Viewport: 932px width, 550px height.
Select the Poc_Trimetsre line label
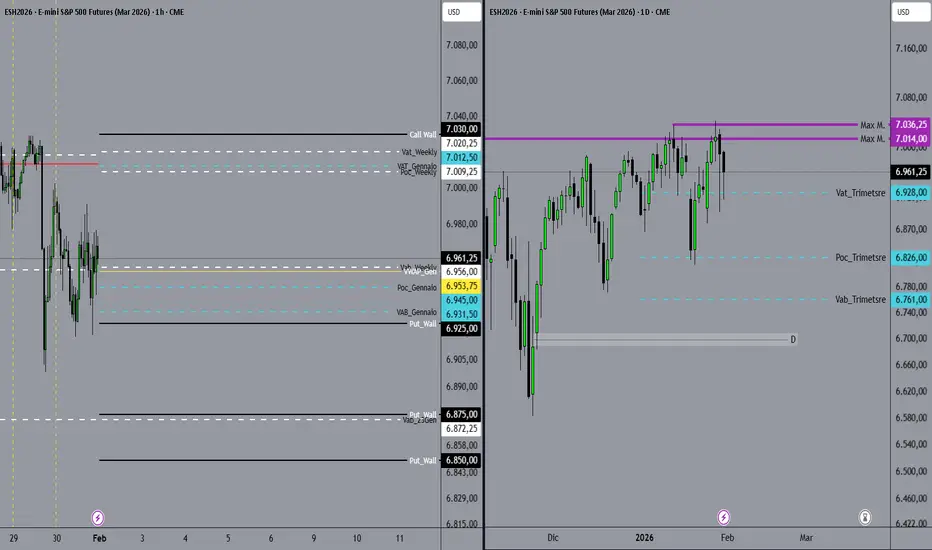860,257
